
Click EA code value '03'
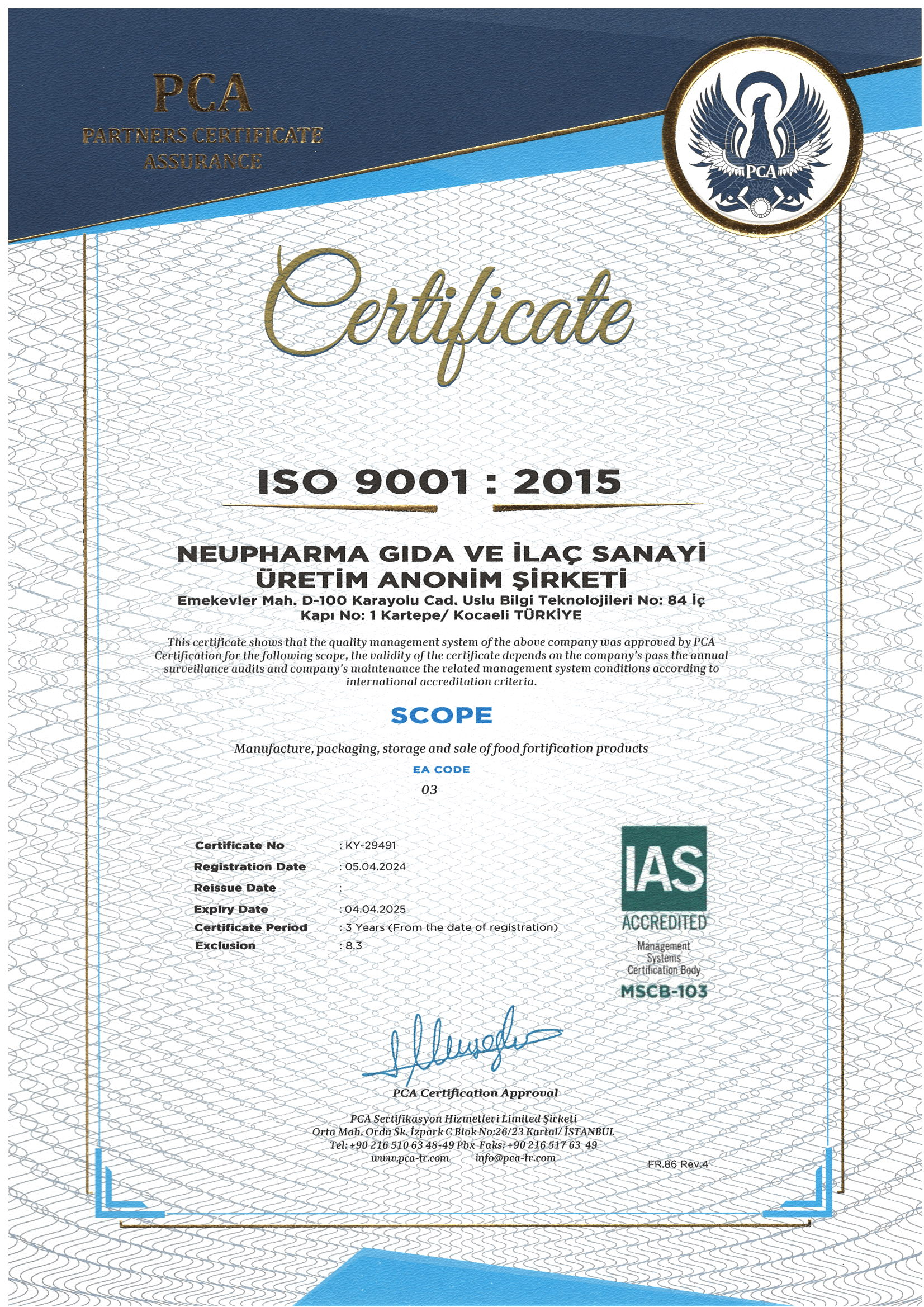[x=429, y=790]
